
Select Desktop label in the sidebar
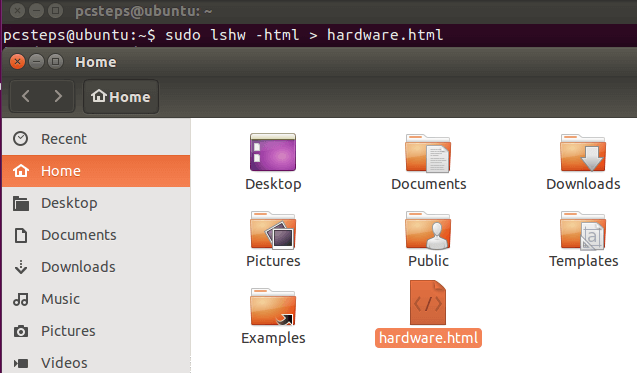pos(69,203)
